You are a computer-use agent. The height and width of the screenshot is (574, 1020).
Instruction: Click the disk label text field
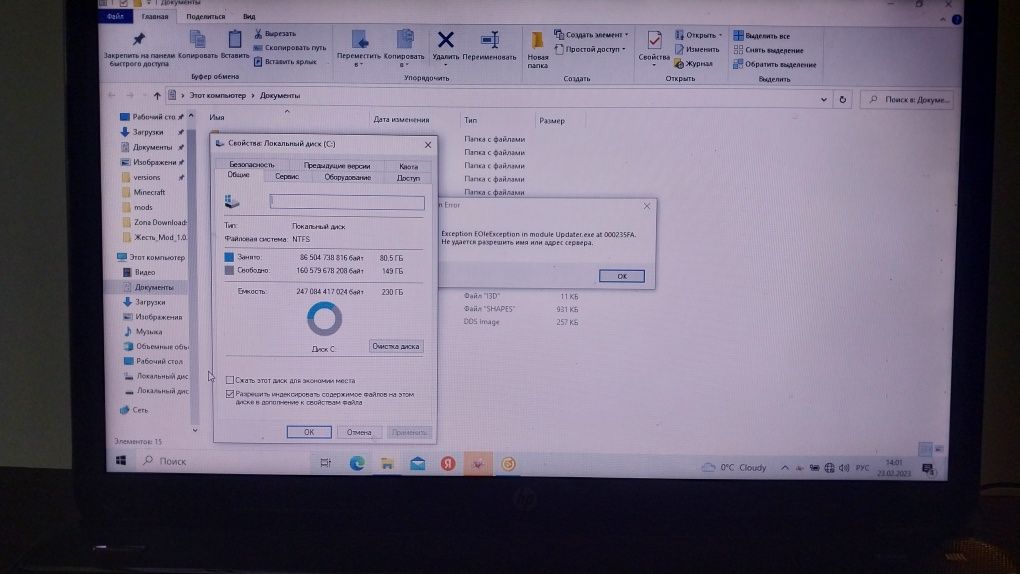coord(347,202)
